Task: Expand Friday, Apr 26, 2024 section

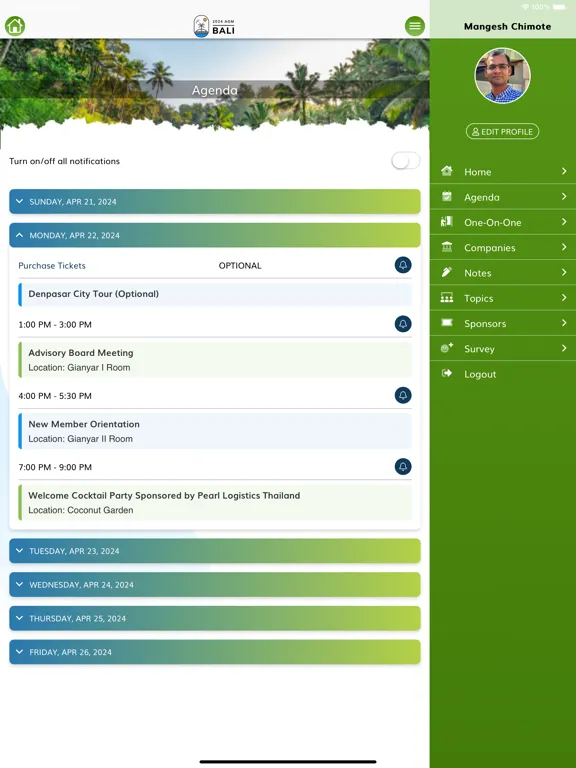Action: pos(215,652)
